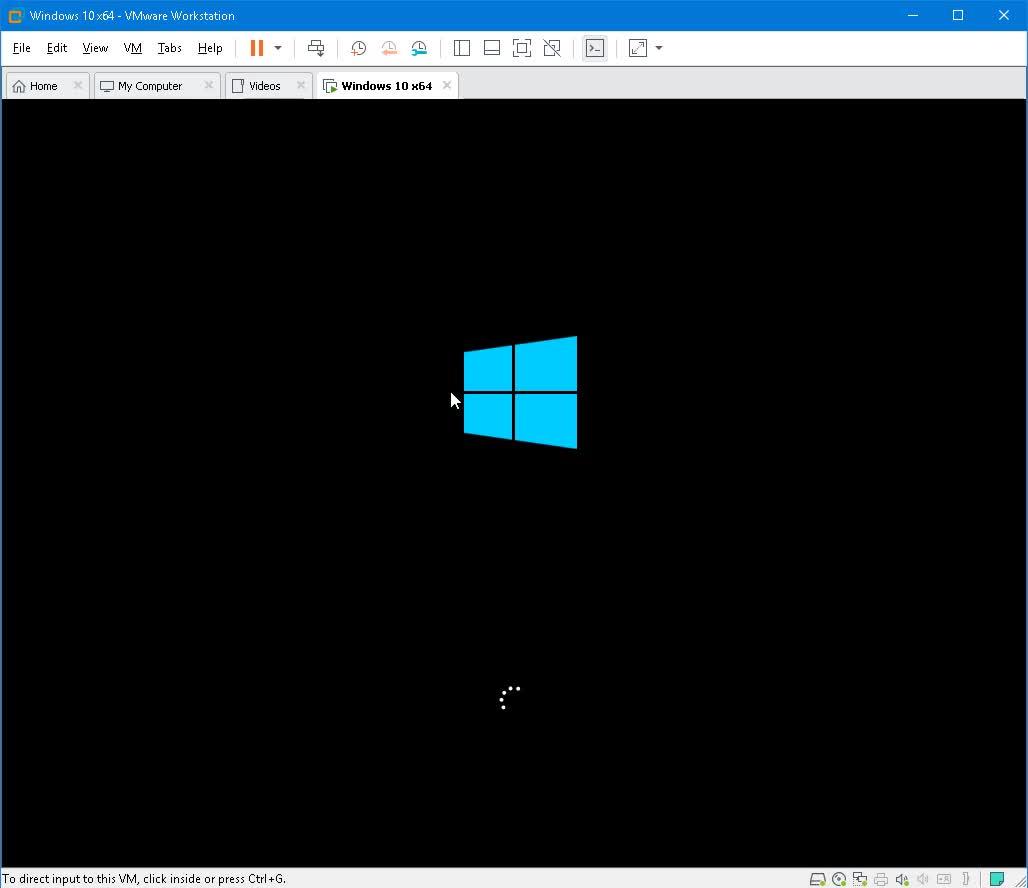
Task: Click the greyed-out speaker status icon
Action: [x=922, y=879]
